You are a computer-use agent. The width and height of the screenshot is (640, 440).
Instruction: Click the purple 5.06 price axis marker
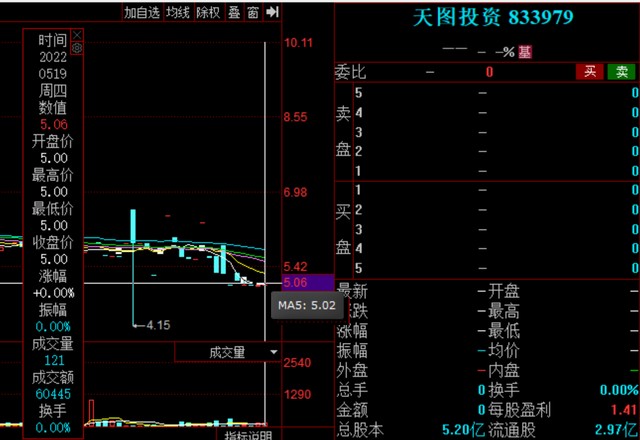coord(308,282)
